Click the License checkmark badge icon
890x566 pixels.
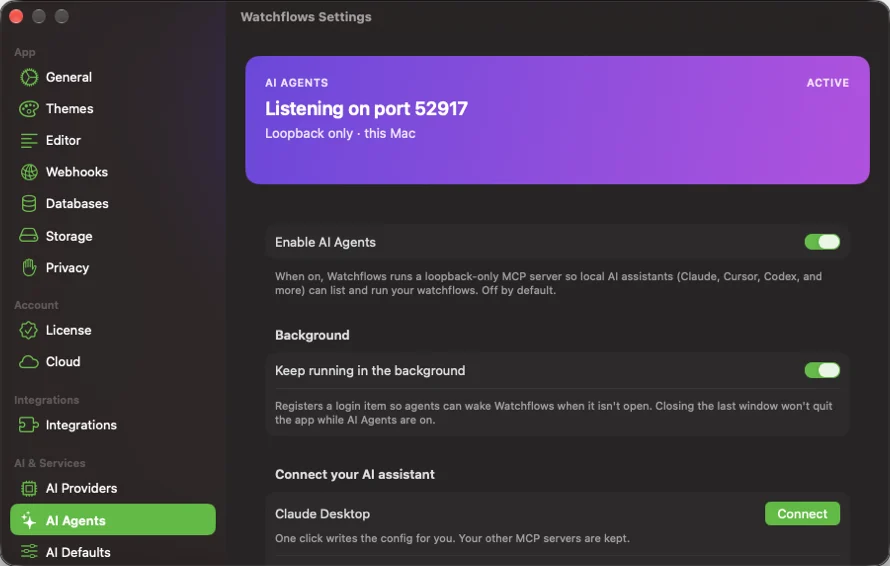[x=28, y=330]
